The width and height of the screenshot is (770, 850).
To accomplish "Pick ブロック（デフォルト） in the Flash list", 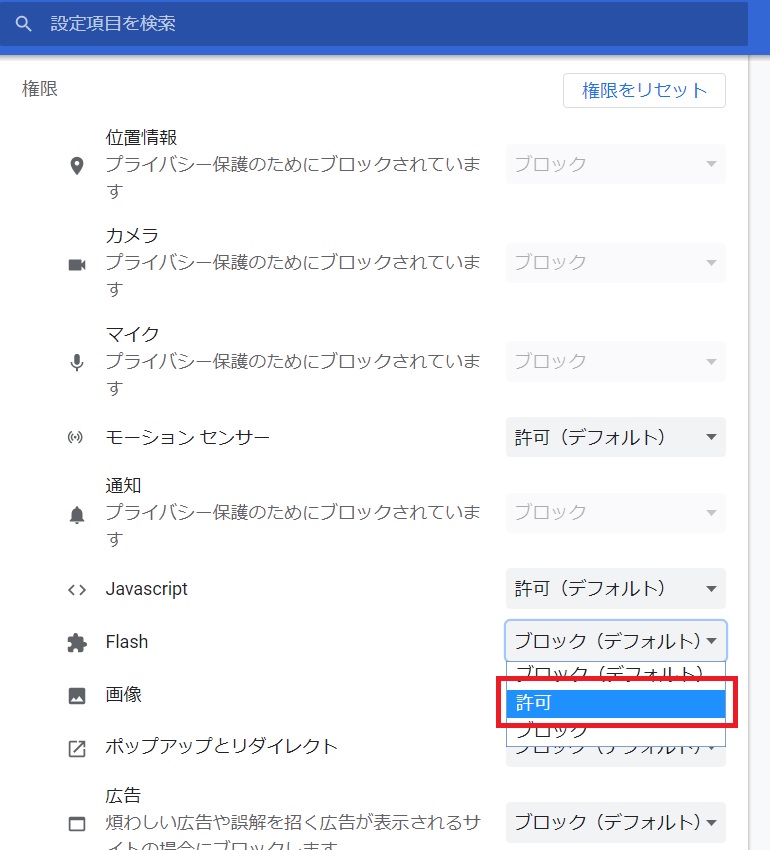I will [615, 675].
